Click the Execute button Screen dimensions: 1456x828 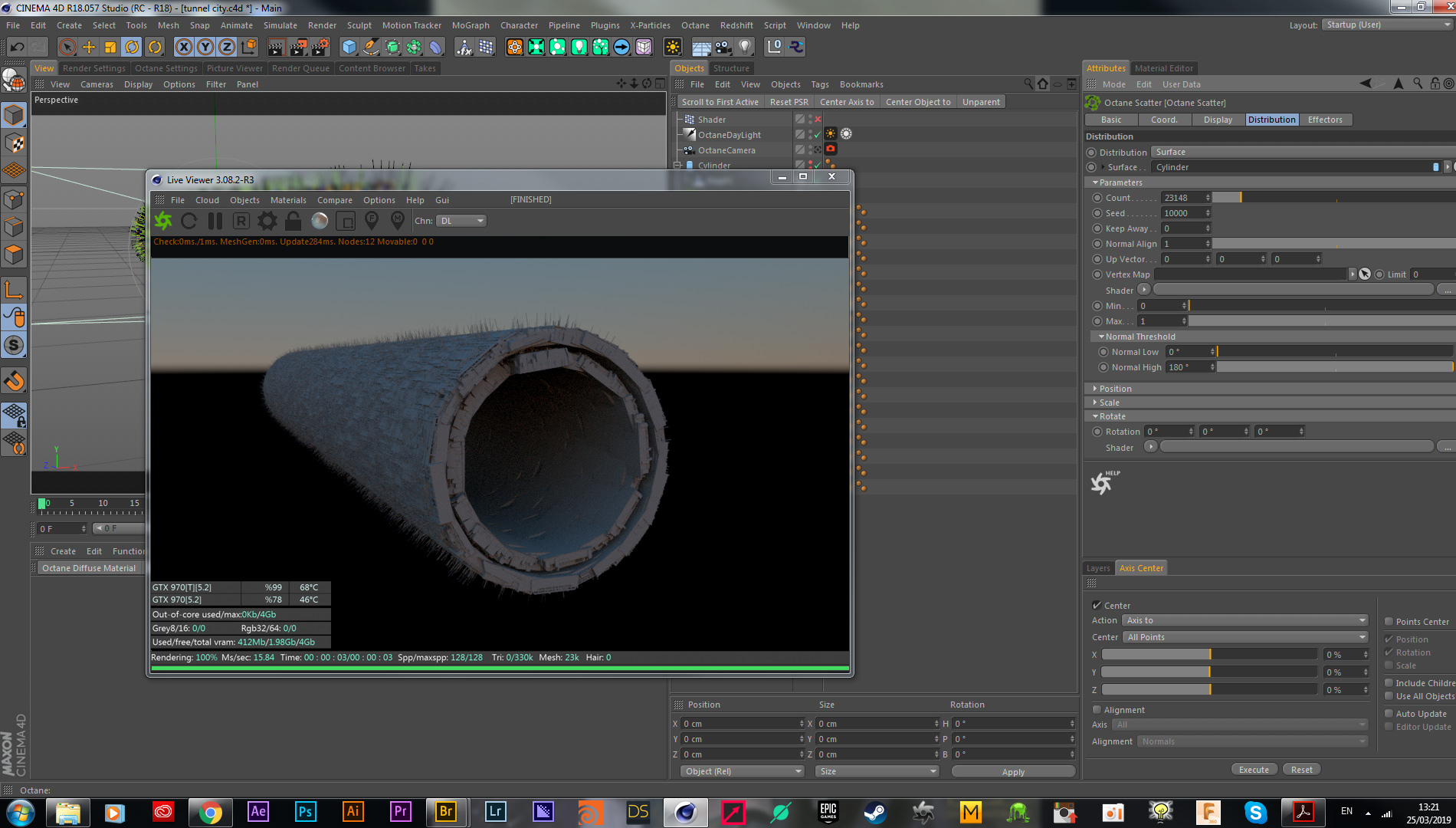click(1254, 770)
